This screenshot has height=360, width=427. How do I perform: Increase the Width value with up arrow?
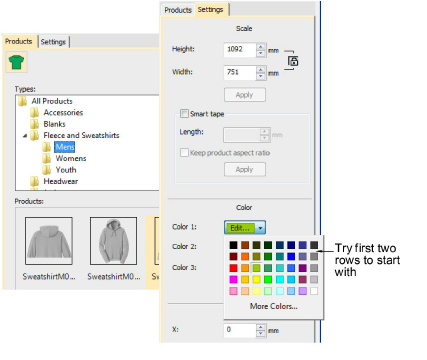261,69
